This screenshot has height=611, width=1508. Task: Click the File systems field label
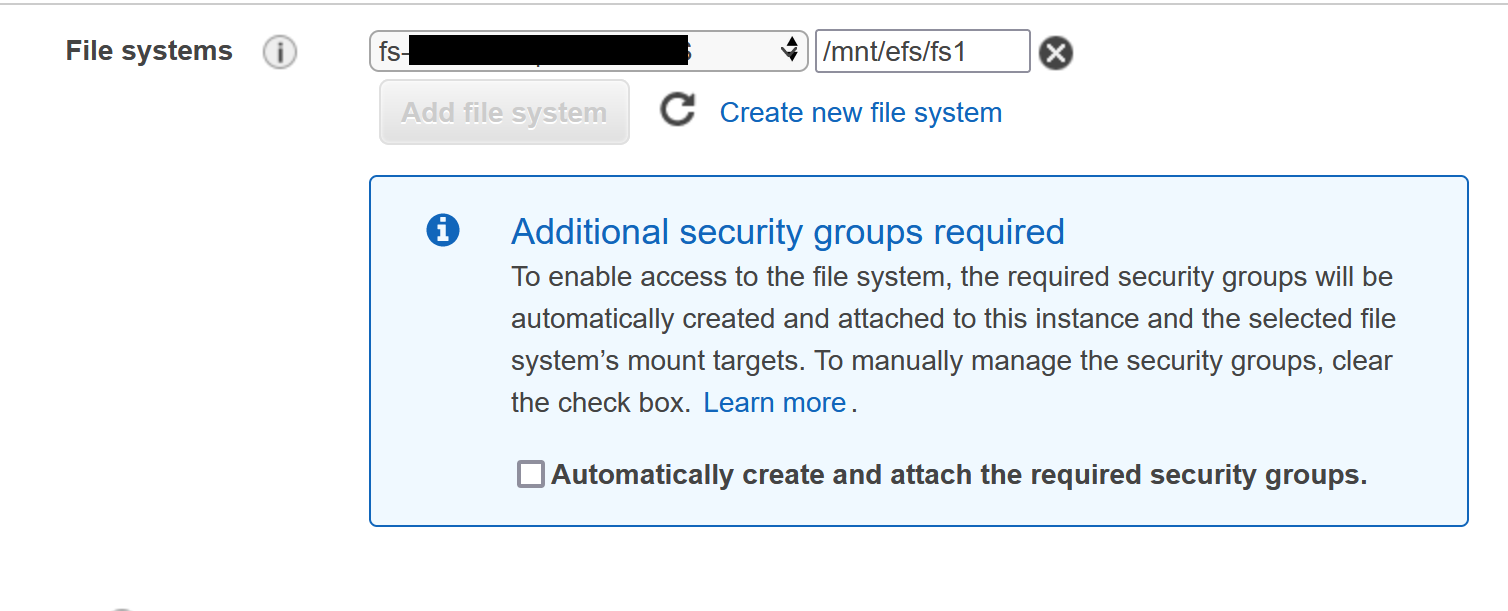pos(149,51)
